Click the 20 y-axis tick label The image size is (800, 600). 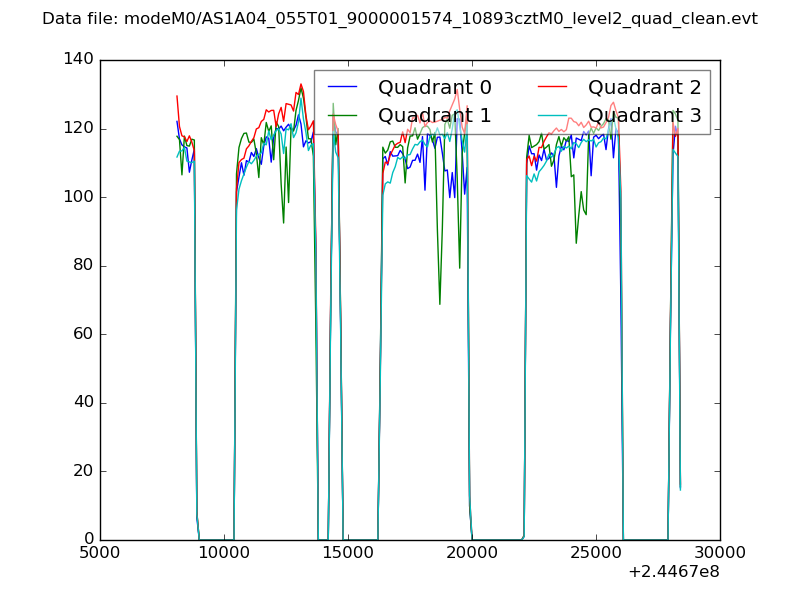pyautogui.click(x=82, y=471)
